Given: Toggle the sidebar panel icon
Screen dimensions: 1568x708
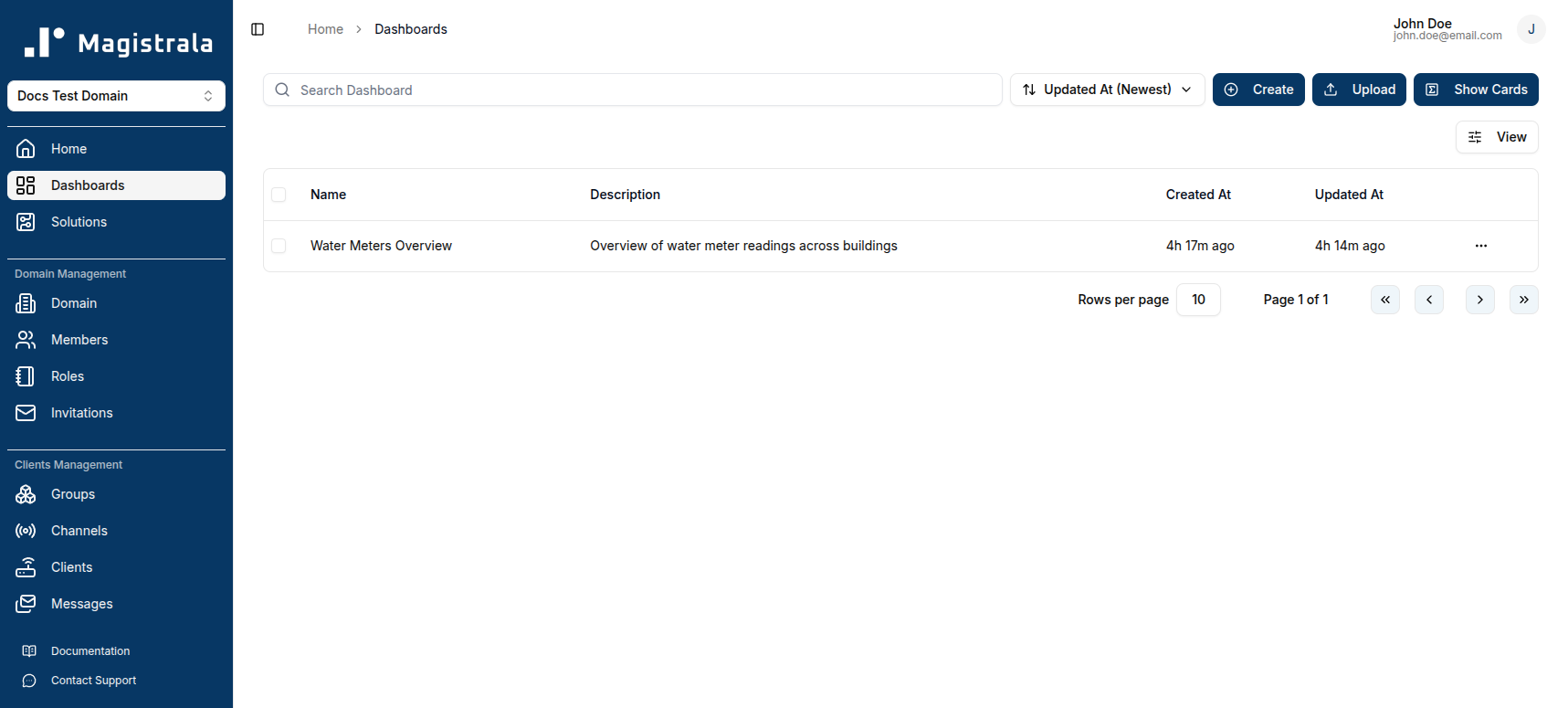Looking at the screenshot, I should (x=258, y=29).
